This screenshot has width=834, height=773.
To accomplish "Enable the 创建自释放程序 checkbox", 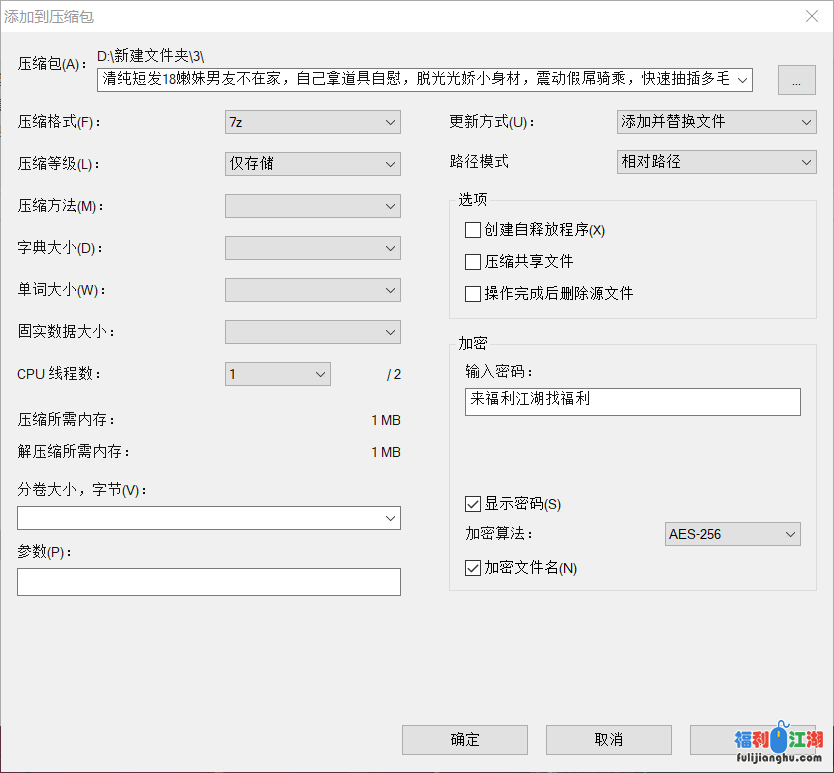I will (x=473, y=230).
